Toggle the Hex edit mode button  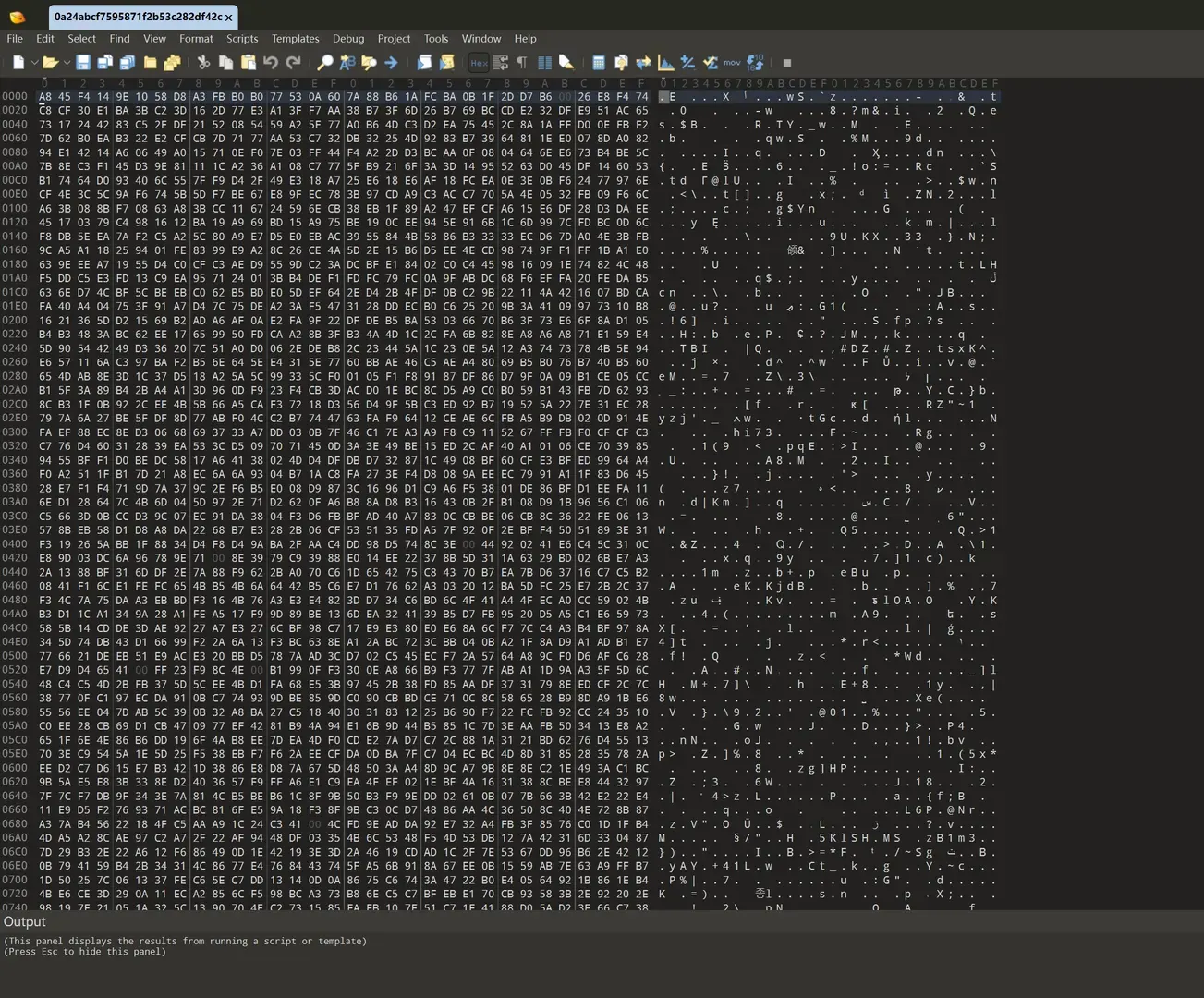coord(479,63)
